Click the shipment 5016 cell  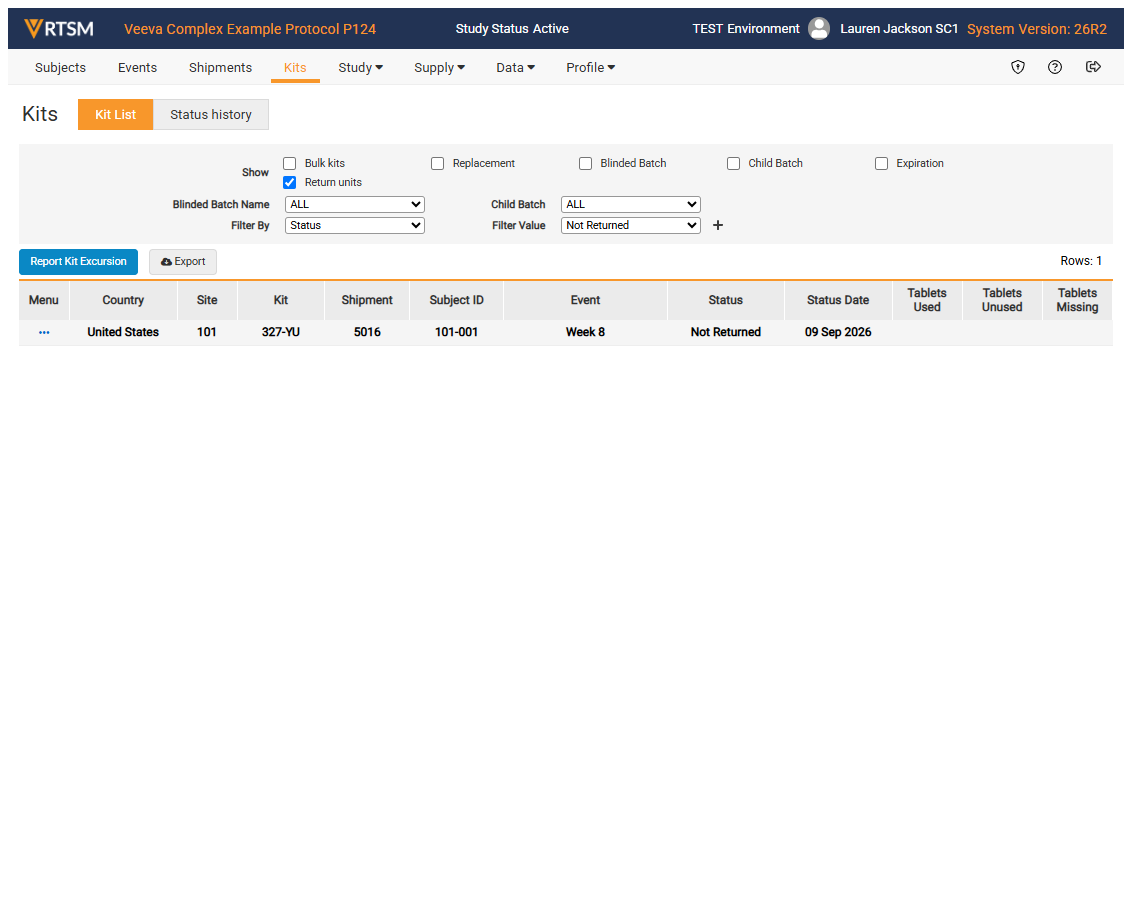pos(367,332)
